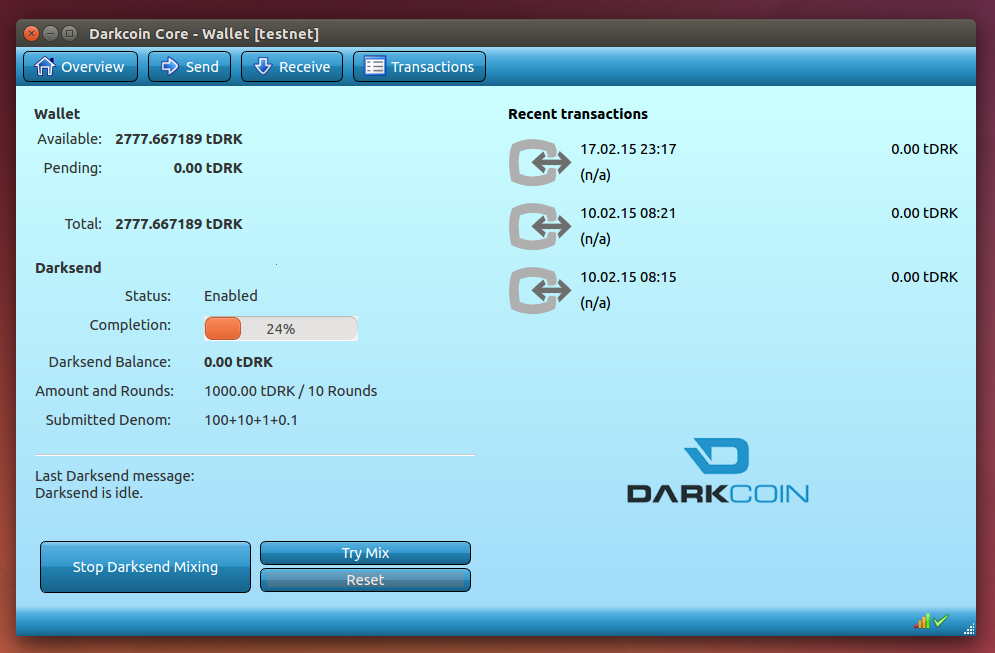Click the window resize grip
The image size is (995, 653).
pos(969,629)
